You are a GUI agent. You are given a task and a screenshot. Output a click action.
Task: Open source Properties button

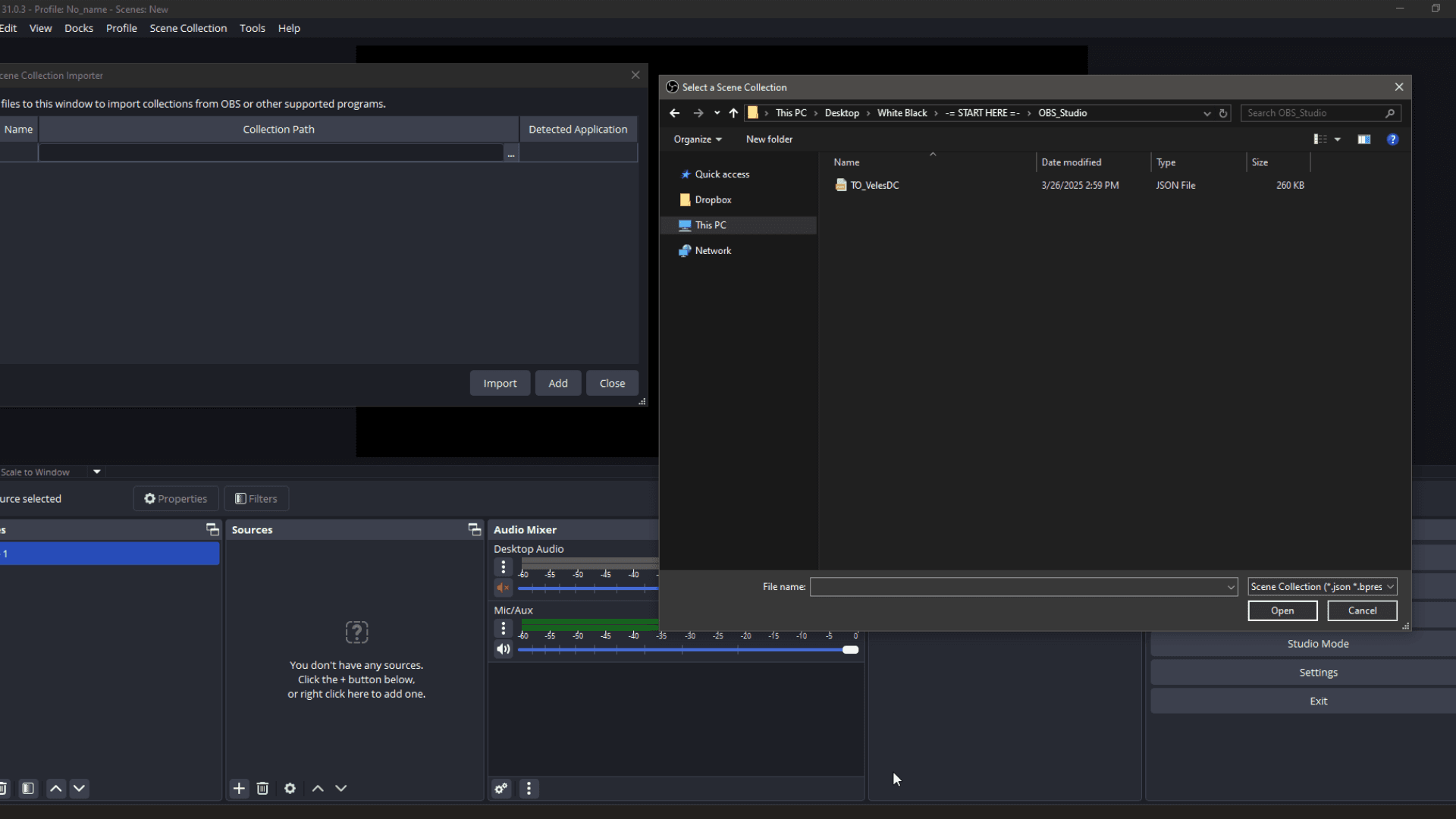click(176, 499)
